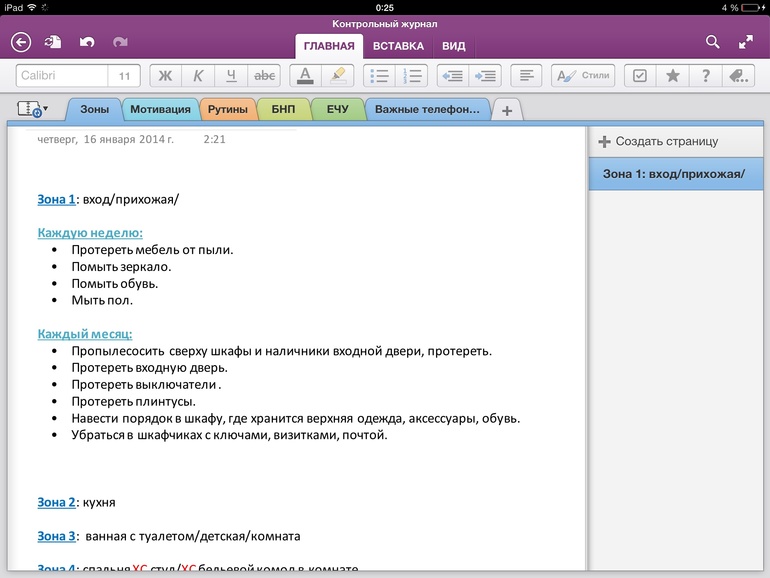Select the ЕЧУ section tab
The image size is (770, 578).
click(337, 110)
